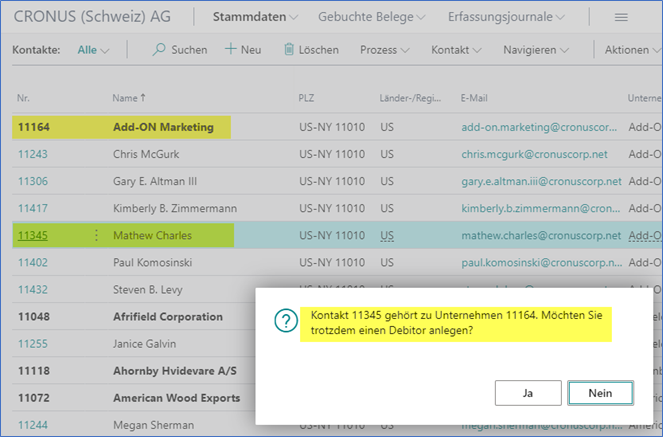Open the hamburger menu icon

click(620, 18)
